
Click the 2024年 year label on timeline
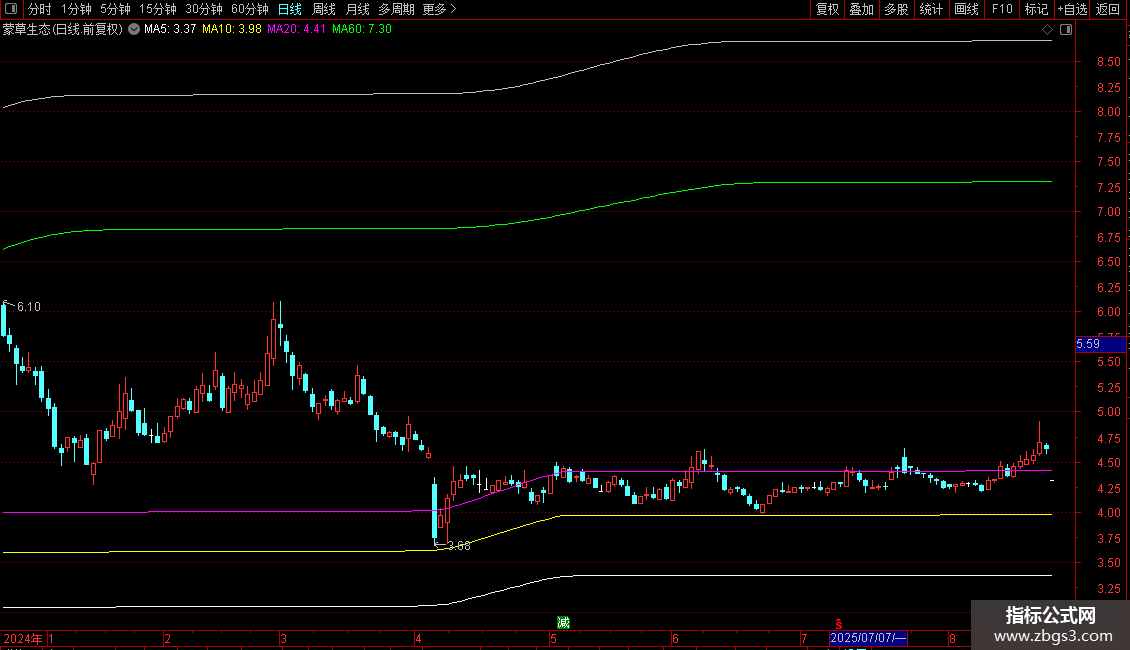(22, 638)
